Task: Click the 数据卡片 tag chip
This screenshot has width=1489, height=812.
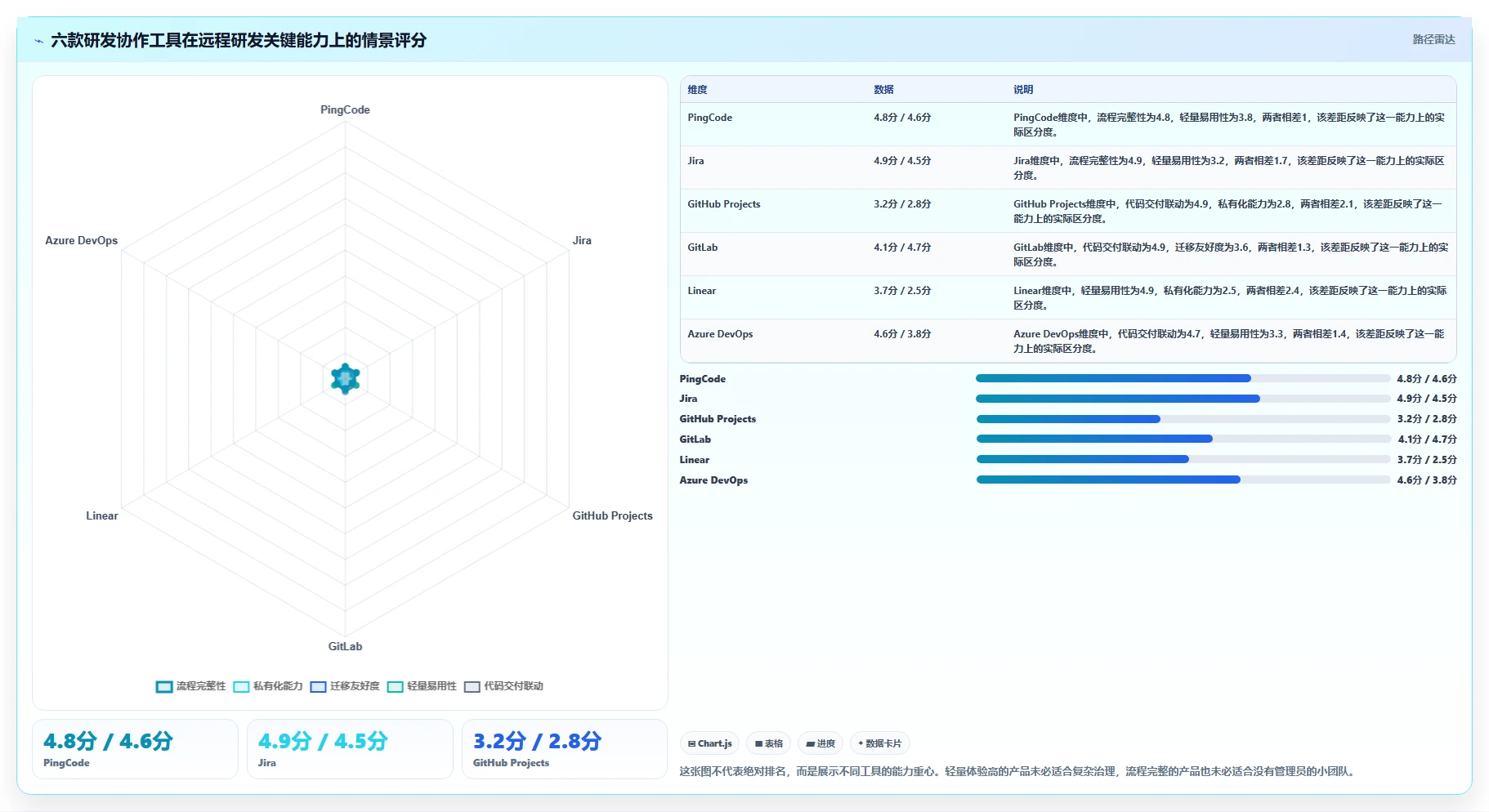Action: coord(880,743)
